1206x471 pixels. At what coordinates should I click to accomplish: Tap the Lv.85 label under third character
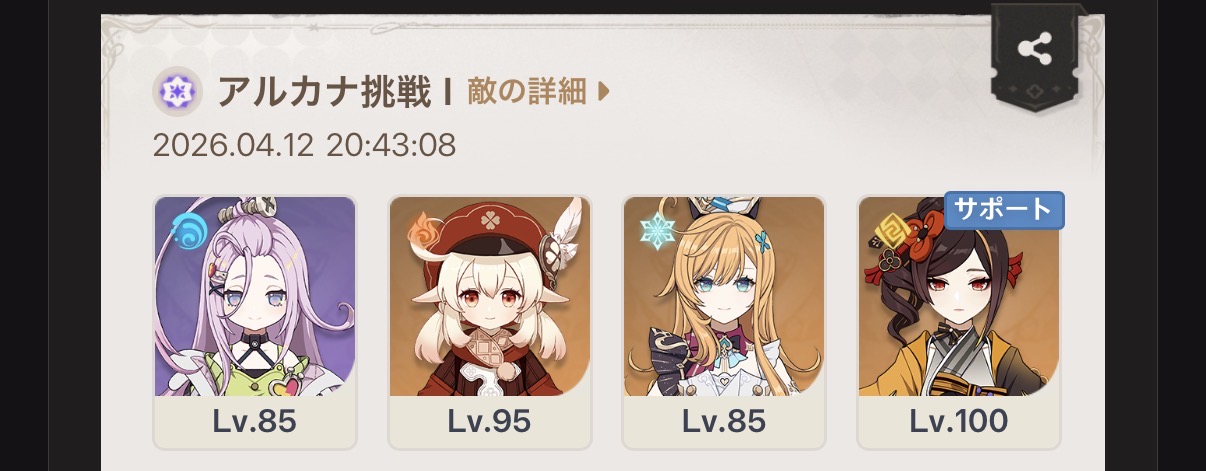(x=724, y=421)
